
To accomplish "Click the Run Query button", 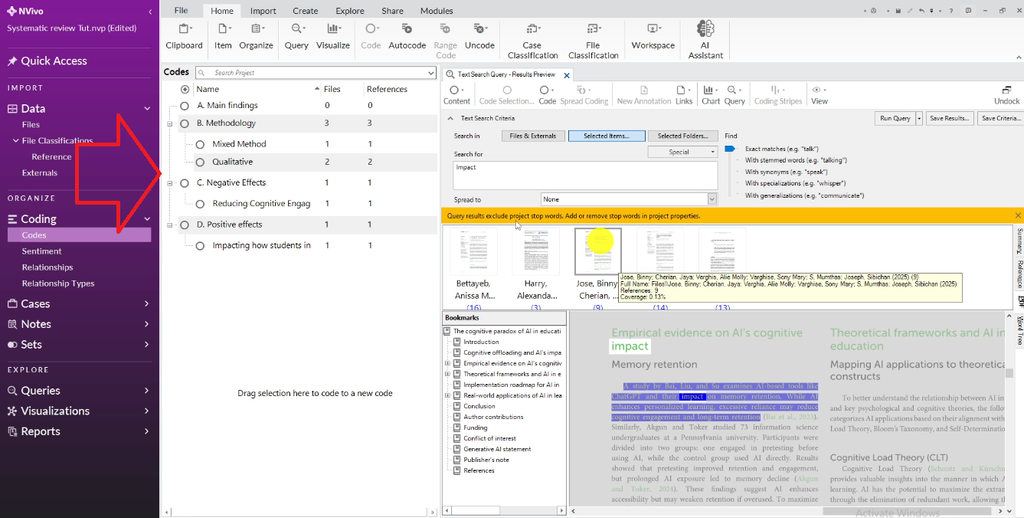I will coord(895,118).
